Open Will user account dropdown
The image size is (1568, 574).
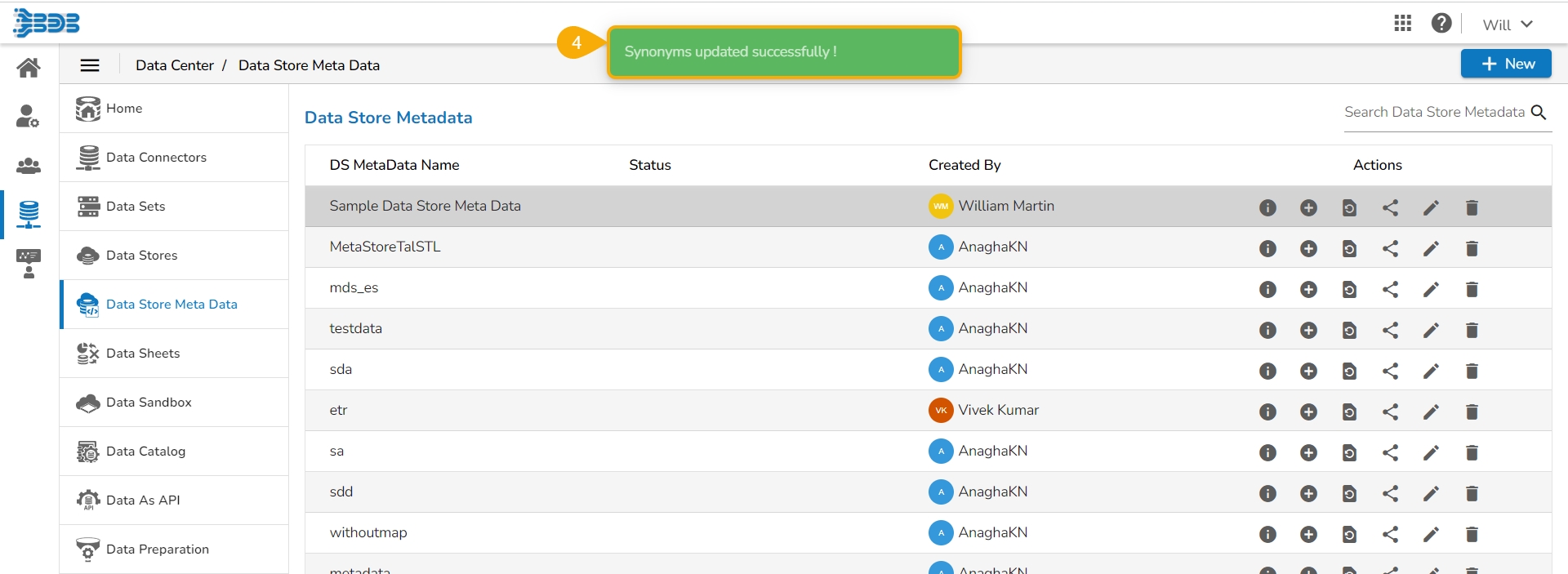coord(1507,24)
